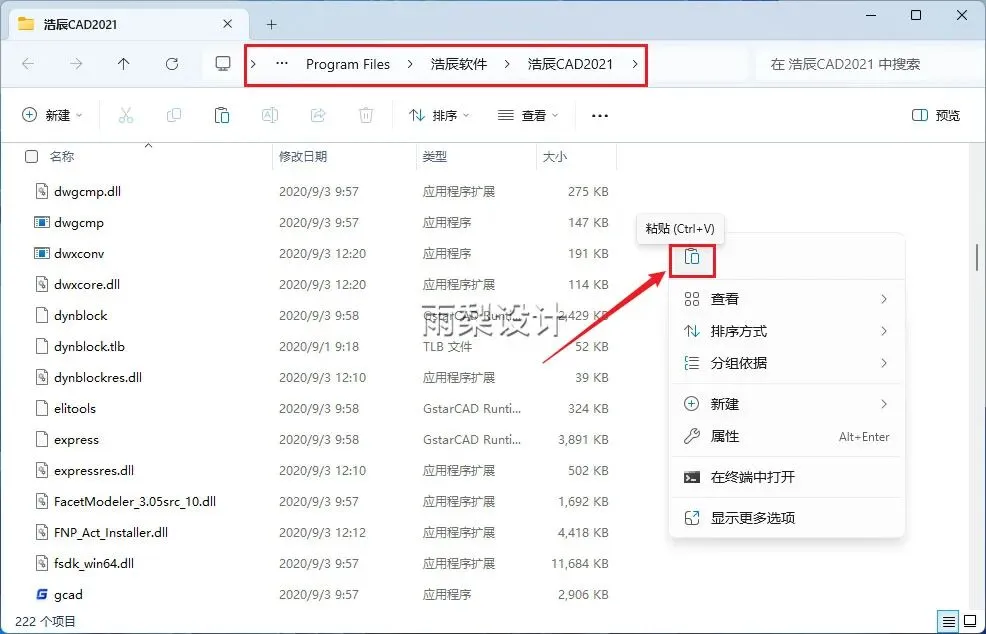Select file dwxcore.dll

coord(87,284)
